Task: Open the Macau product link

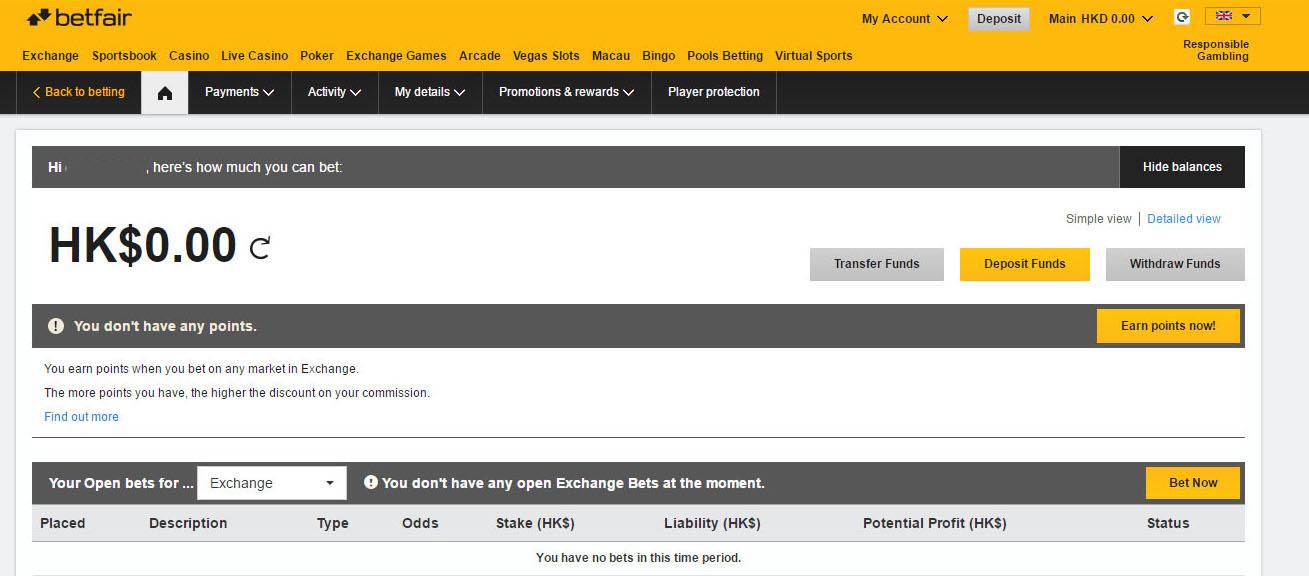Action: click(611, 56)
